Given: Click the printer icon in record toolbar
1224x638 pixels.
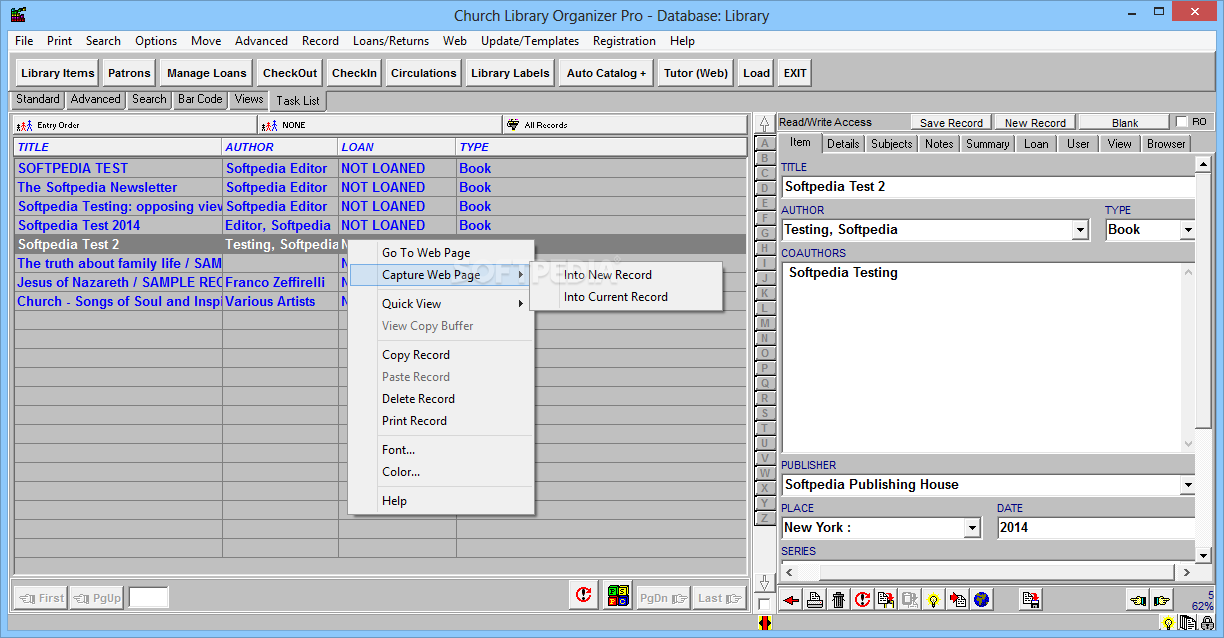Looking at the screenshot, I should (x=815, y=599).
